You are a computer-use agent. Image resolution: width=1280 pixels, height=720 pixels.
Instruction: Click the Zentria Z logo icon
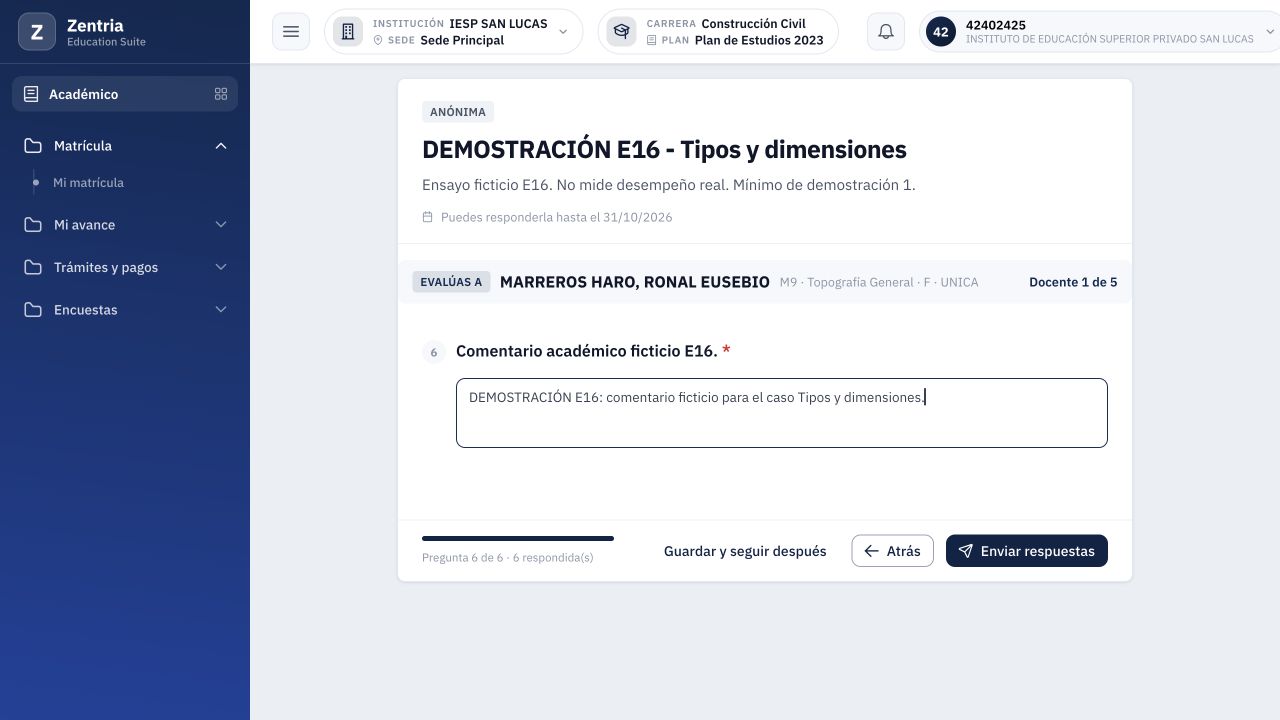pos(37,32)
